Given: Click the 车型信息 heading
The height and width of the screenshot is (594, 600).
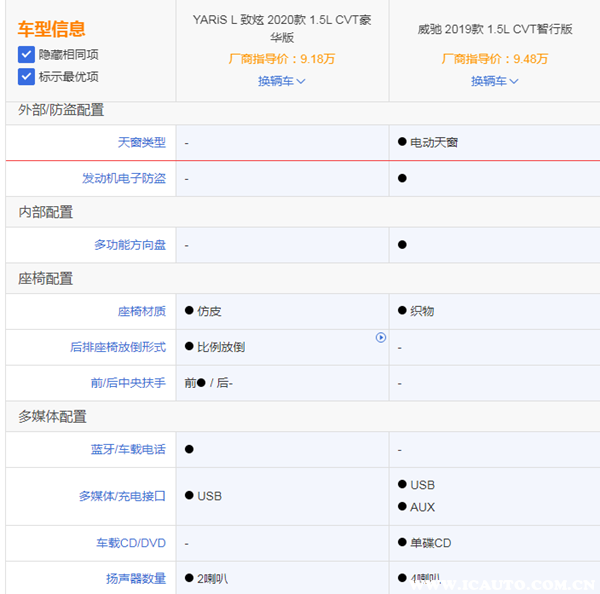Looking at the screenshot, I should pos(51,29).
